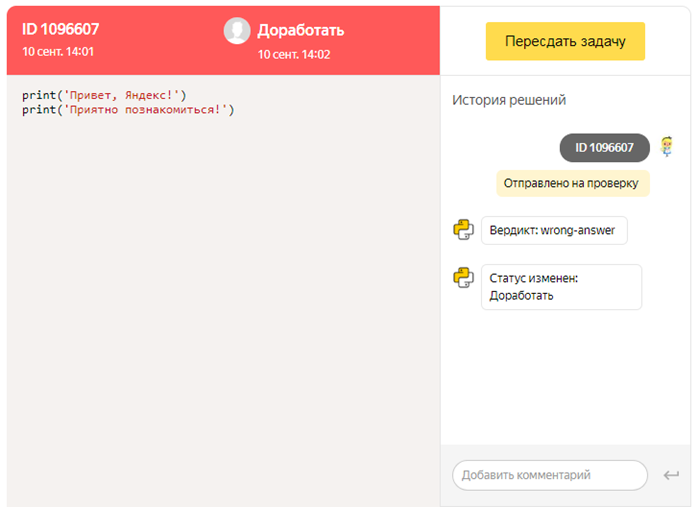The height and width of the screenshot is (507, 698).
Task: Click the Пересдать задачу button
Action: 565,41
